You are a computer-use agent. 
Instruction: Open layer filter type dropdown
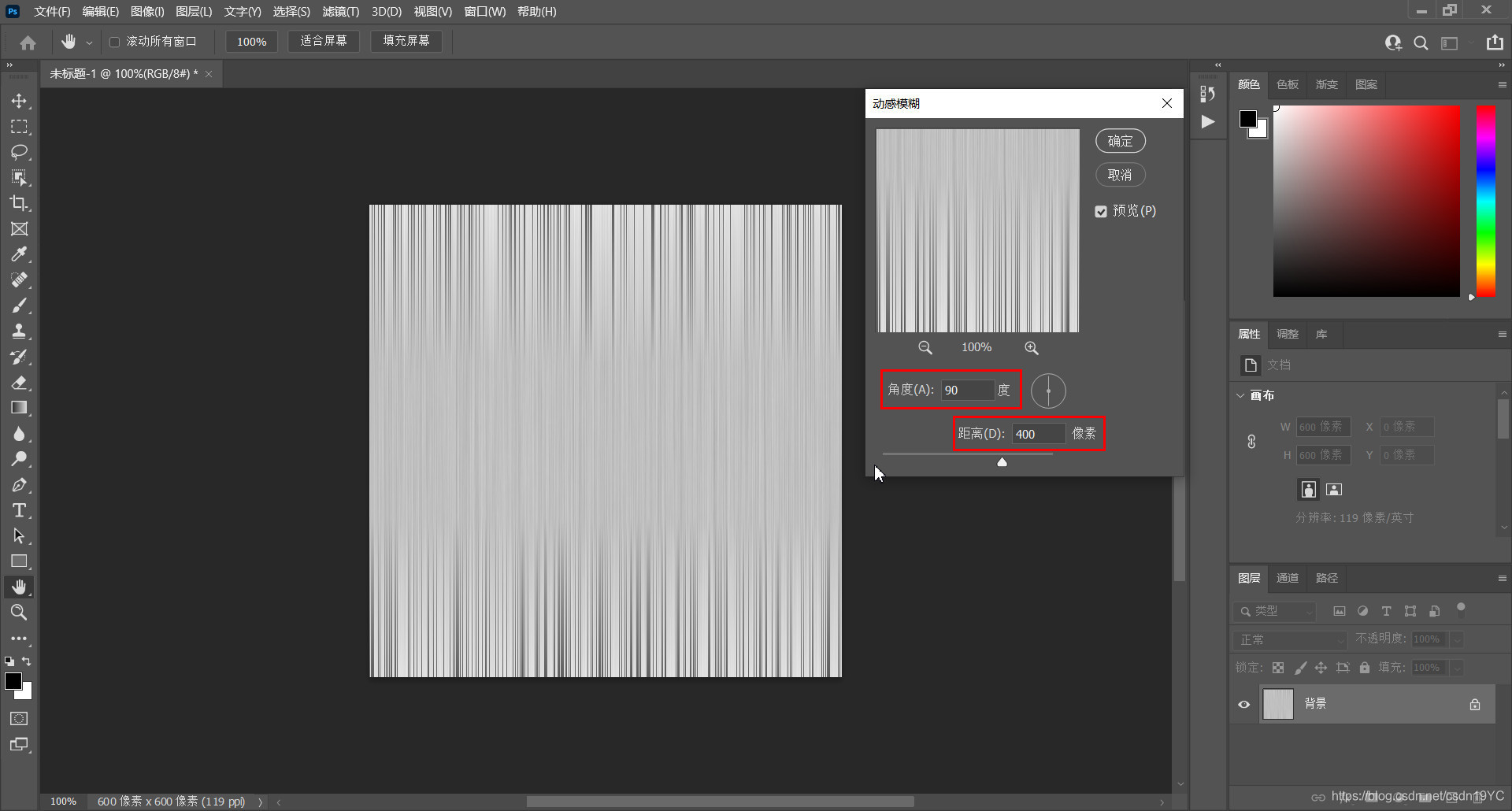[x=1275, y=611]
